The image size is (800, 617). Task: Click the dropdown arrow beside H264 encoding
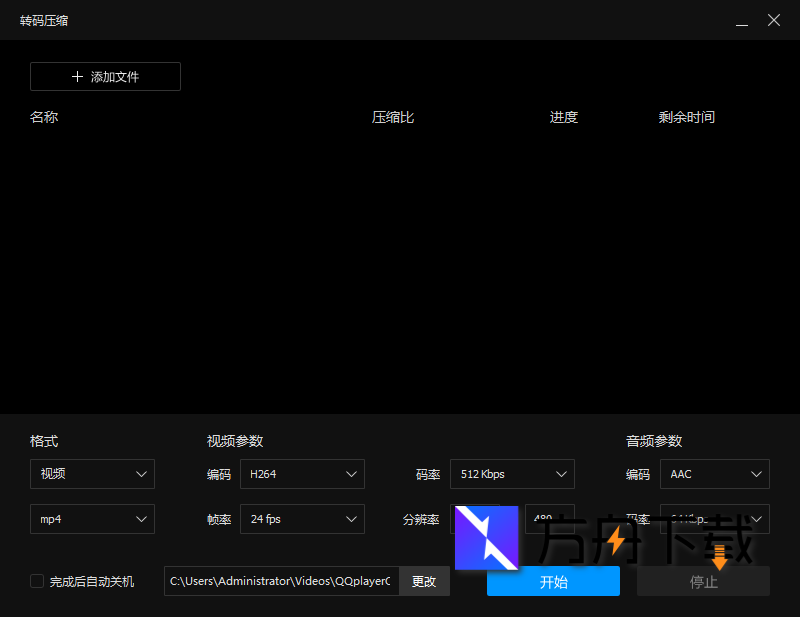tap(351, 474)
